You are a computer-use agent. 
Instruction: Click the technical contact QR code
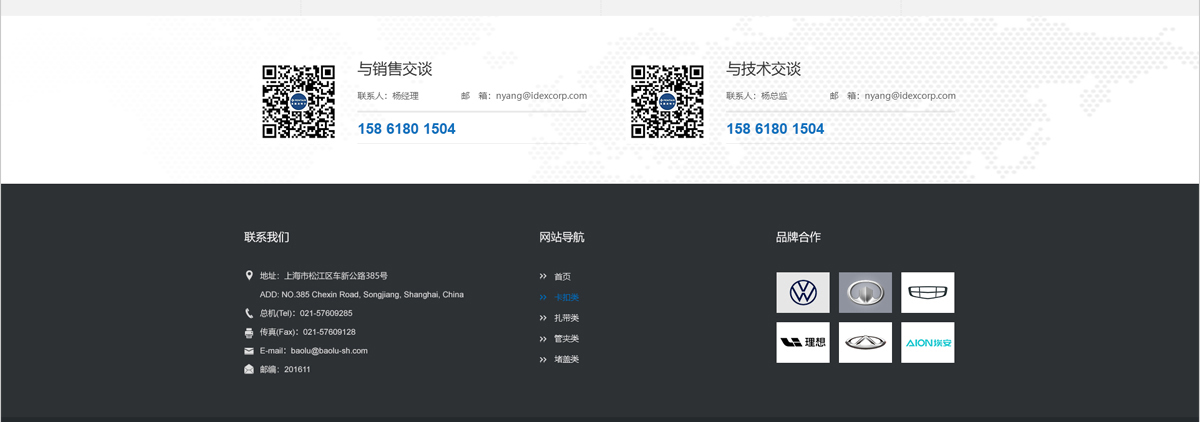pyautogui.click(x=667, y=101)
